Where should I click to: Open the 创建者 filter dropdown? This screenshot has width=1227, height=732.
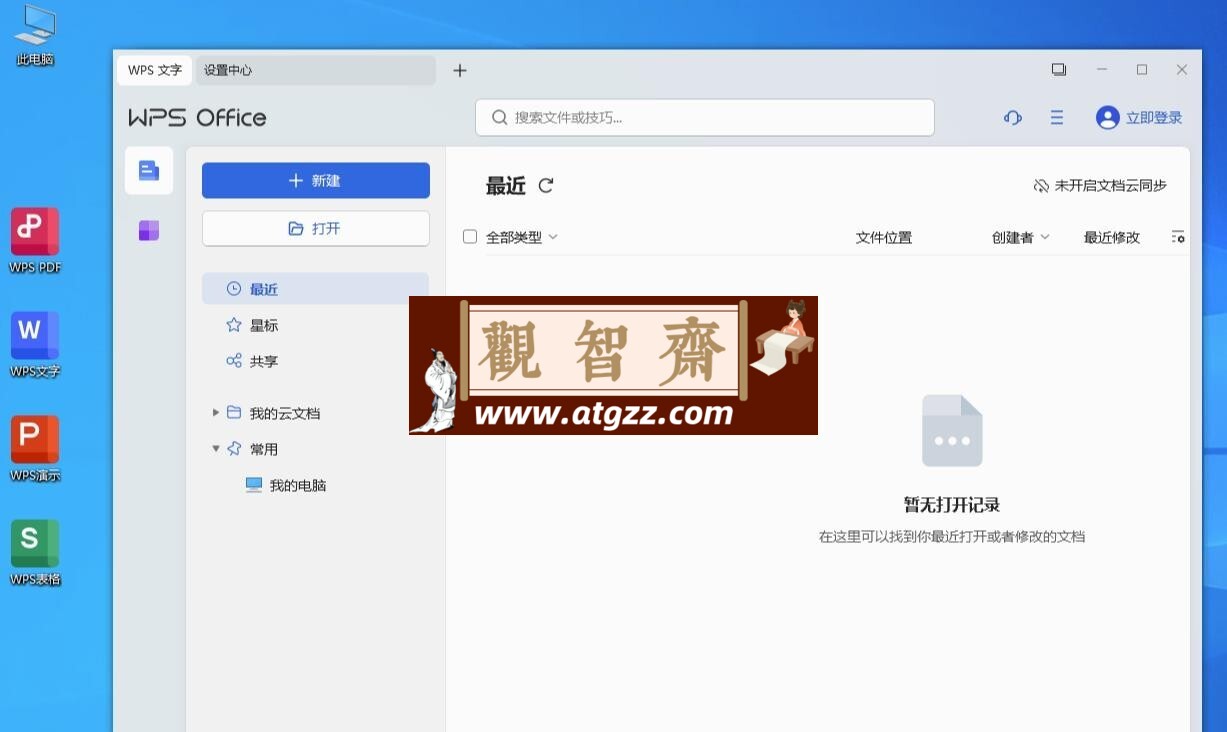click(1021, 237)
